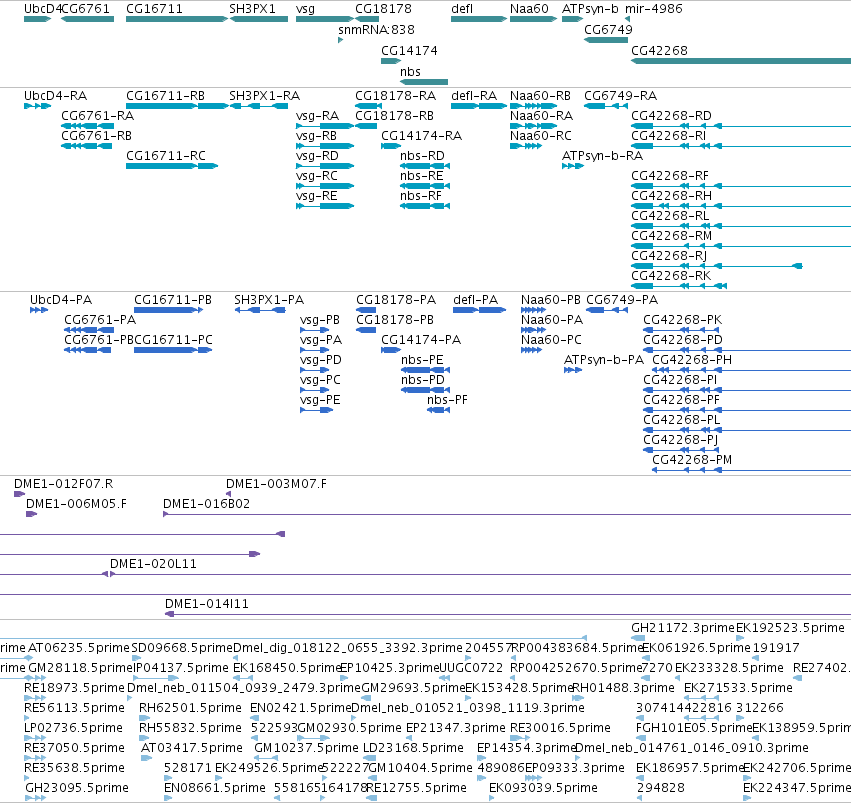Click the EN08661.5prime EST label
Image resolution: width=851 pixels, height=803 pixels.
[x=215, y=788]
